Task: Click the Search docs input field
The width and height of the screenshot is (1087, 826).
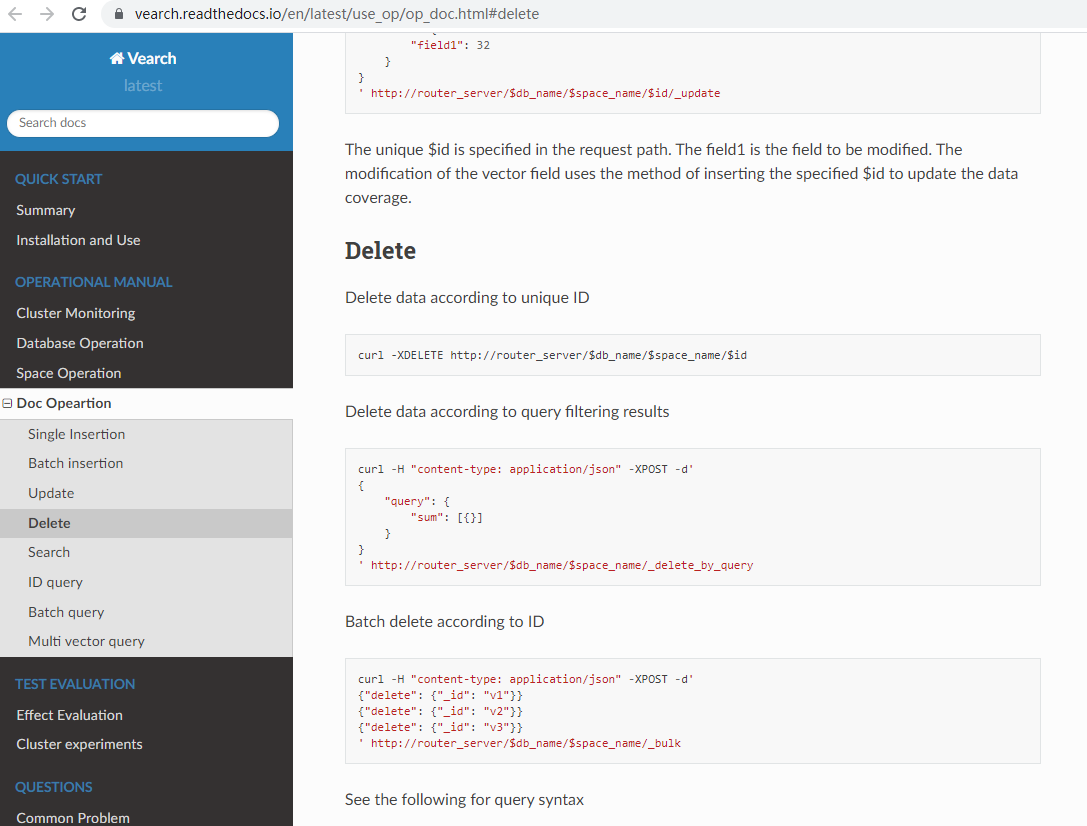Action: pyautogui.click(x=142, y=122)
